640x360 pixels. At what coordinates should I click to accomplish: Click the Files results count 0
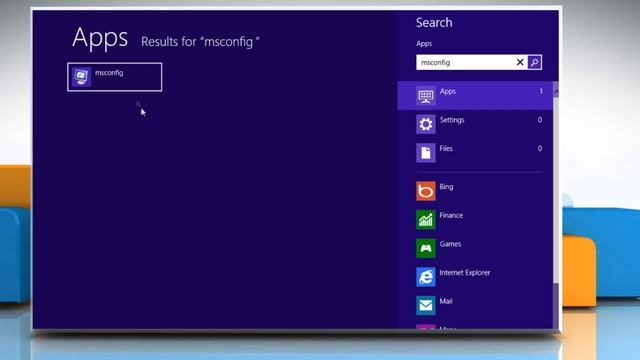540,148
